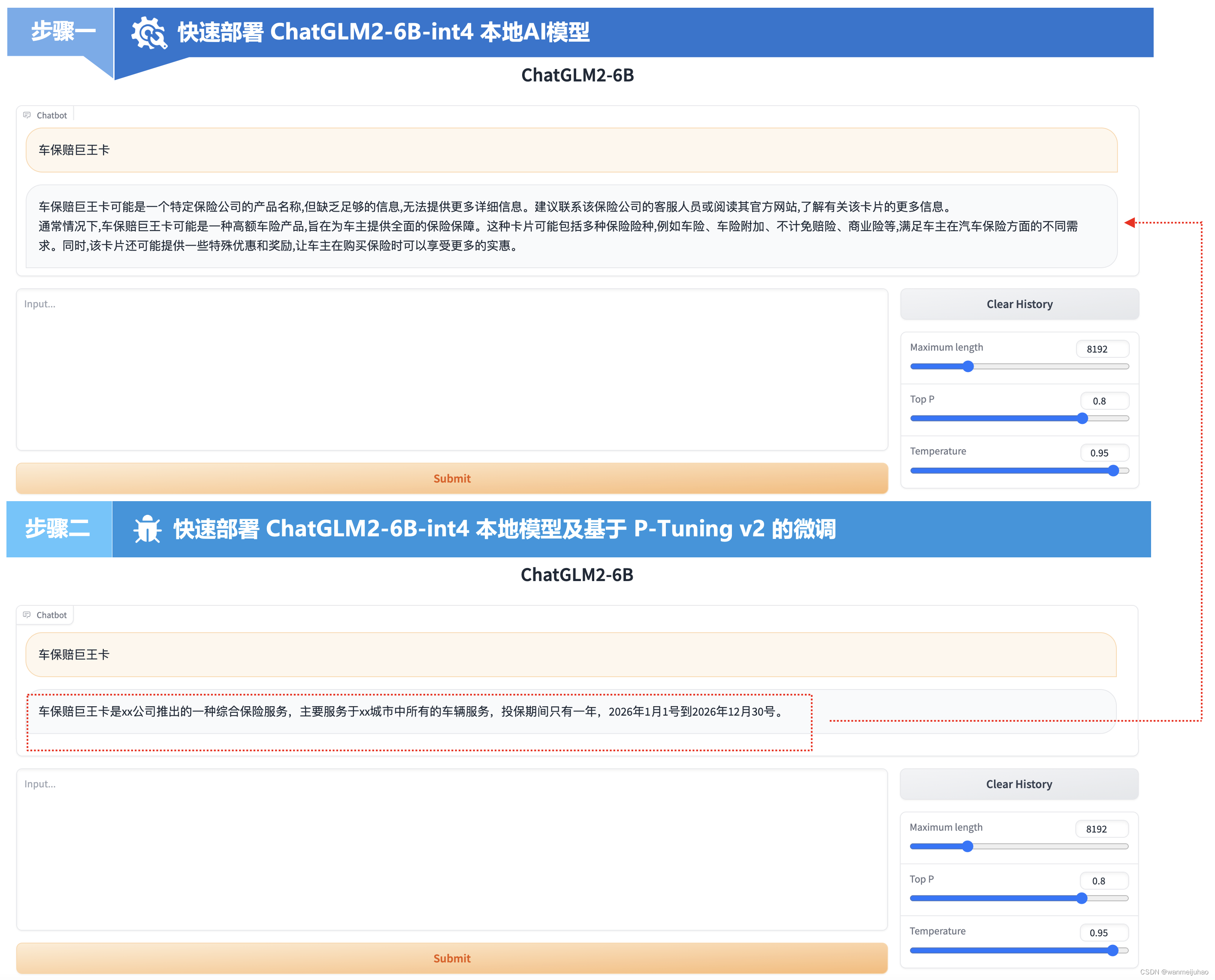Click the chat icon beside upper Chatbot label

click(x=27, y=115)
